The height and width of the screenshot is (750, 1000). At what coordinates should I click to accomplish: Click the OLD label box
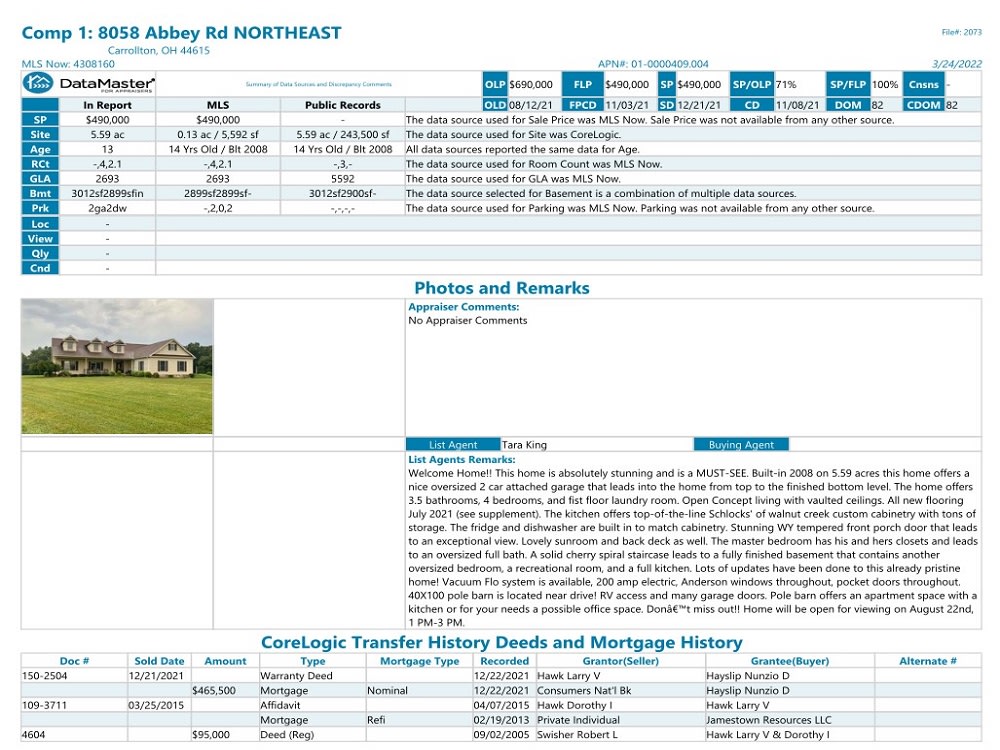point(495,105)
